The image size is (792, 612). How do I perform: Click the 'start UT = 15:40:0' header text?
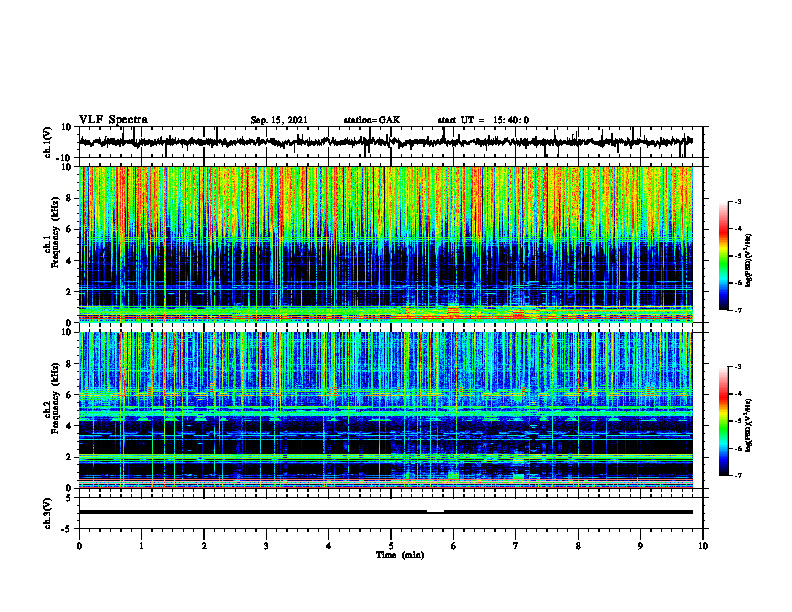pos(483,120)
